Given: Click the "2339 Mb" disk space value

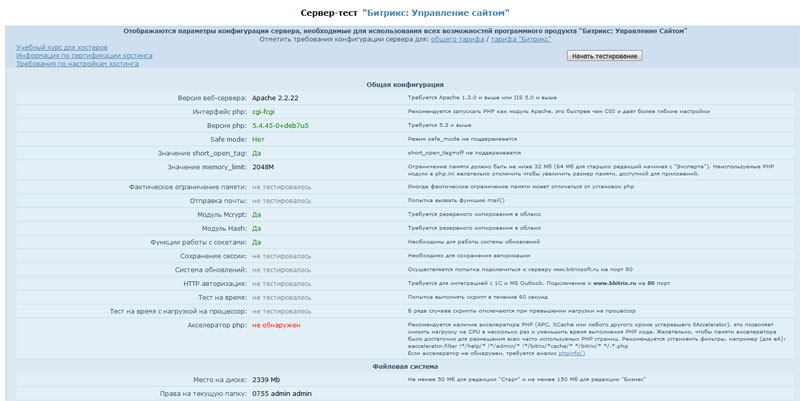Looking at the screenshot, I should click(266, 380).
